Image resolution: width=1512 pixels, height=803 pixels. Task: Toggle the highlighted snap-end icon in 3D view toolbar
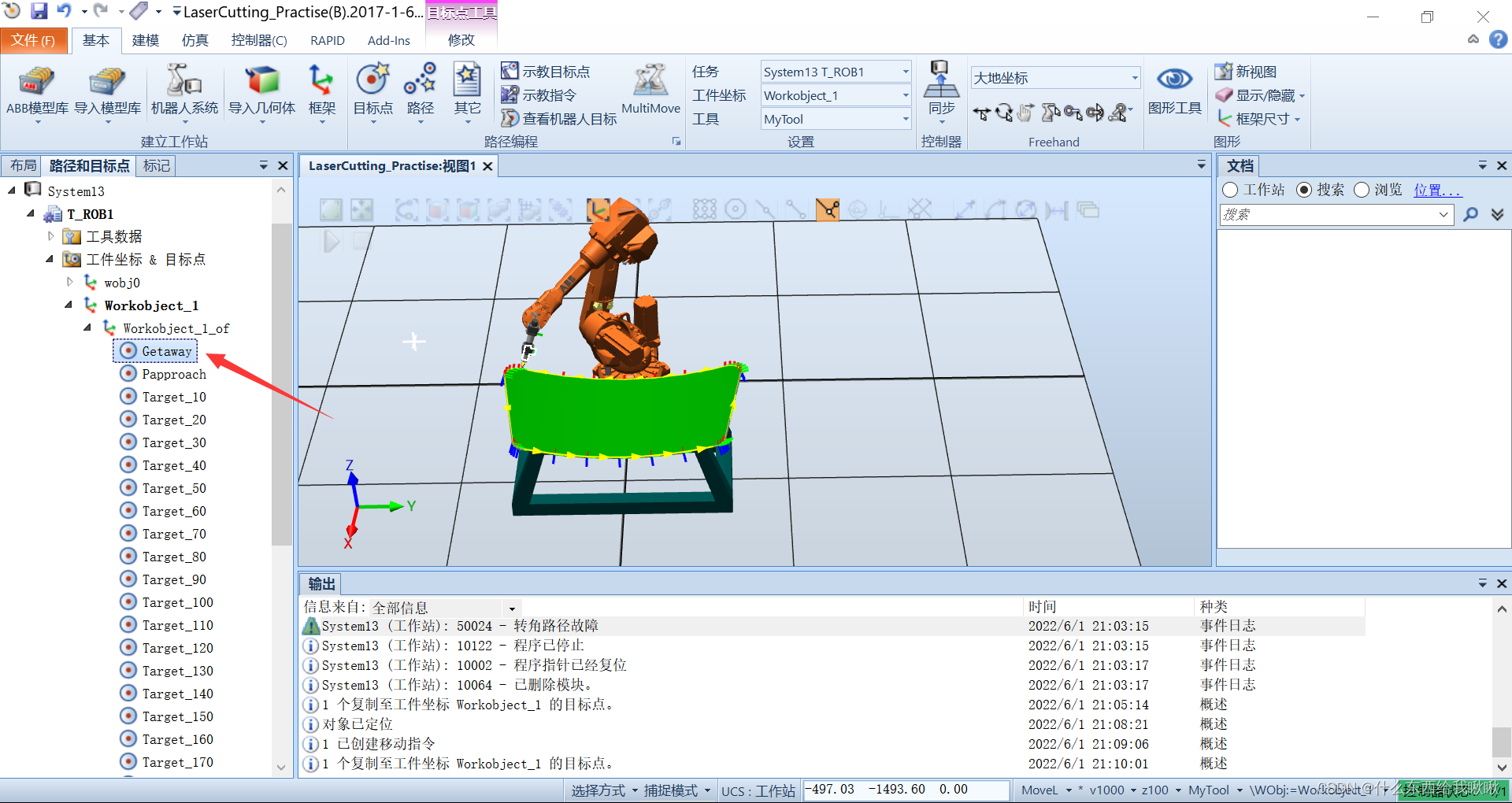[828, 209]
